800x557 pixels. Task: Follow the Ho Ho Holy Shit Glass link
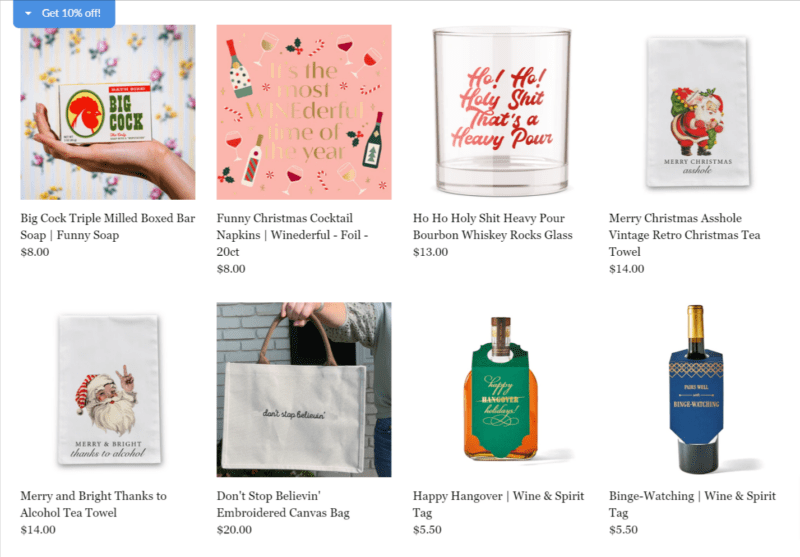(x=493, y=226)
